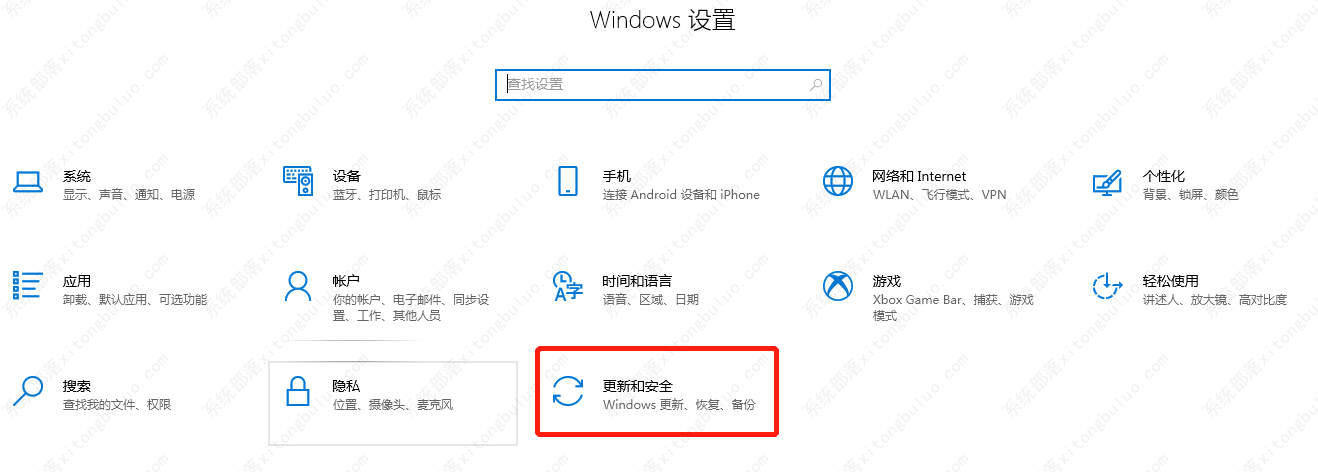Open the 系统 laptop icon

(28, 181)
